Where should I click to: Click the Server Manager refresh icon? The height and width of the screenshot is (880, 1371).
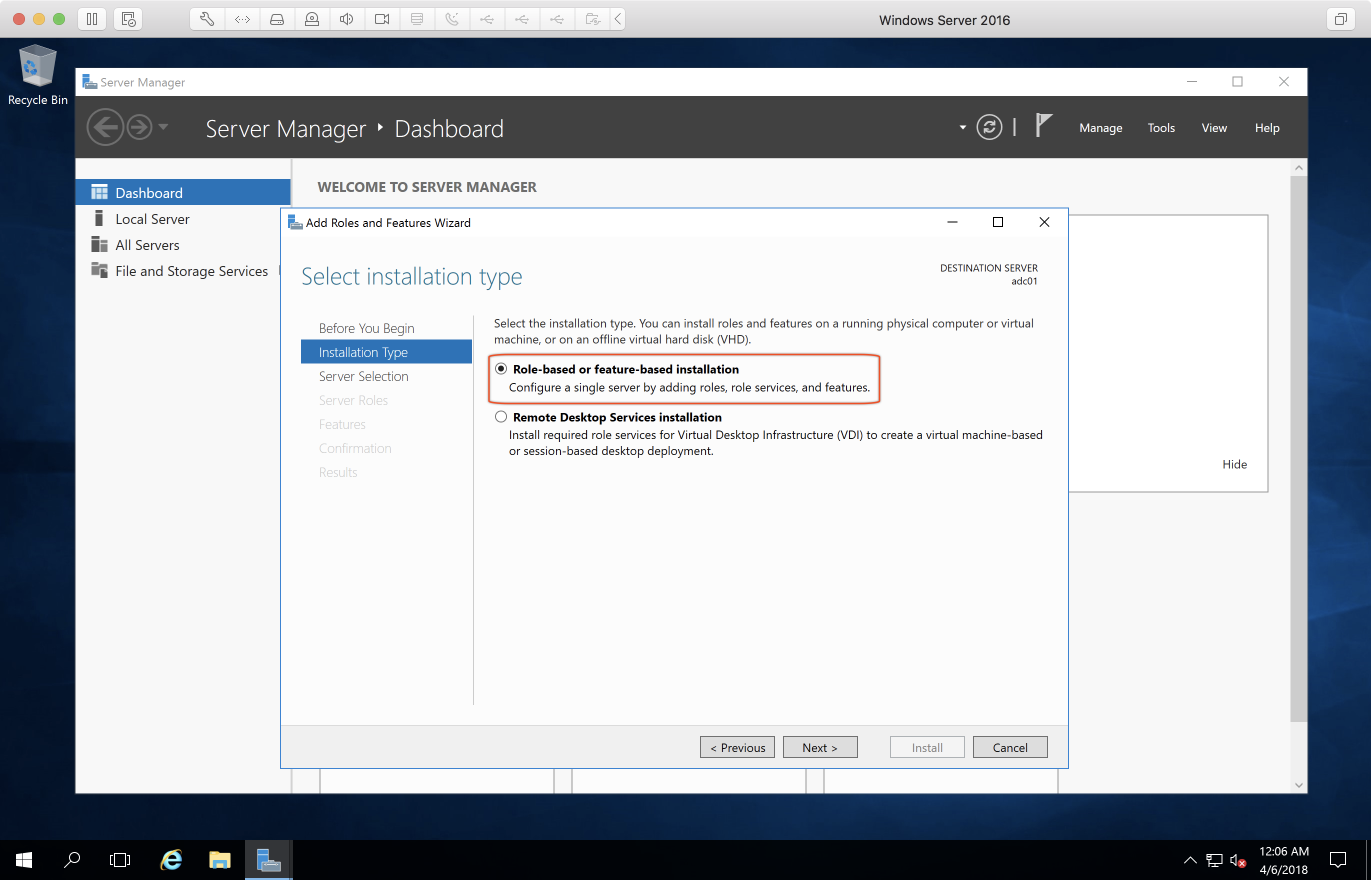point(989,128)
